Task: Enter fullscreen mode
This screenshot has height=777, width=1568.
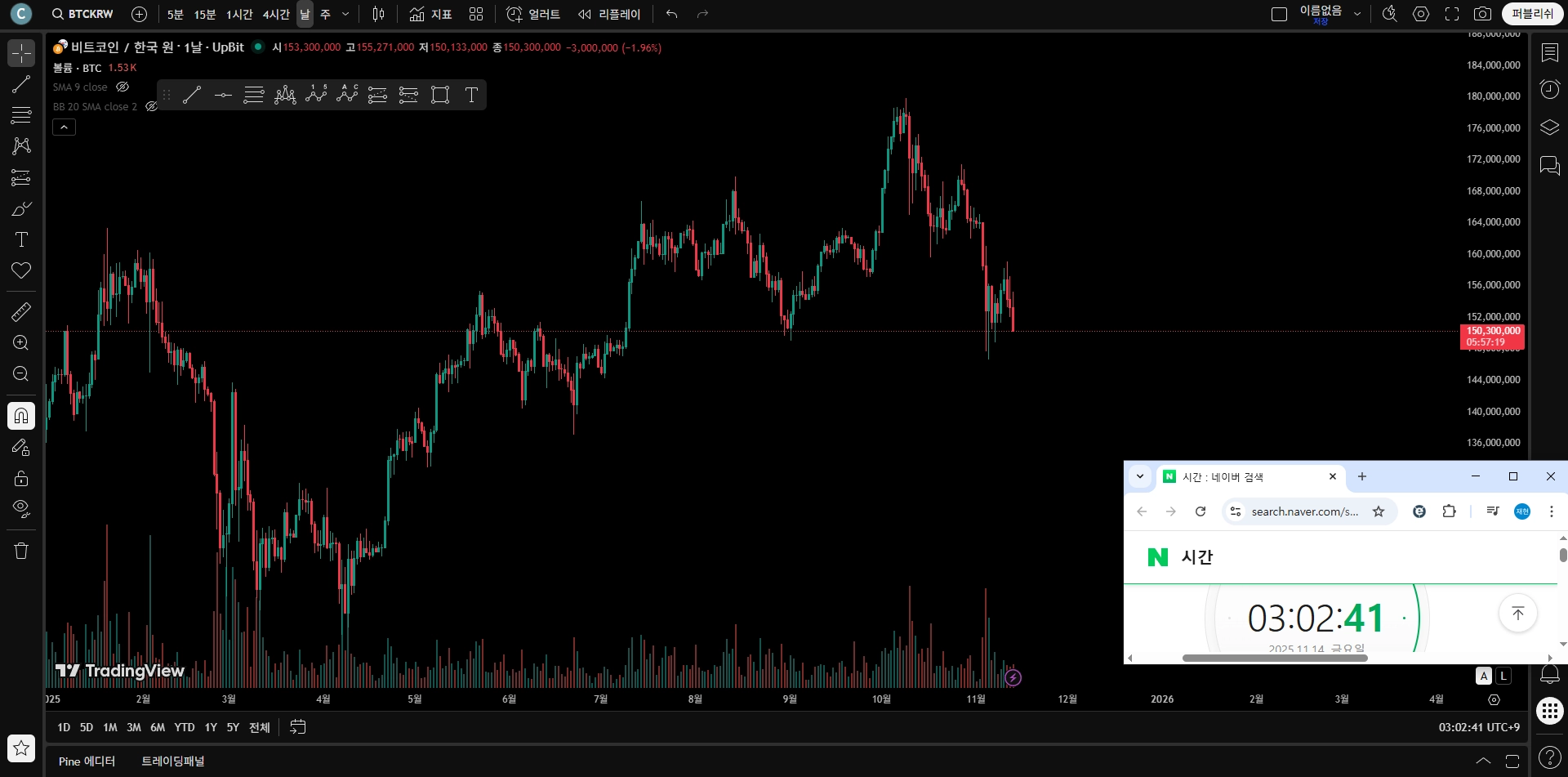Action: coord(1452,14)
